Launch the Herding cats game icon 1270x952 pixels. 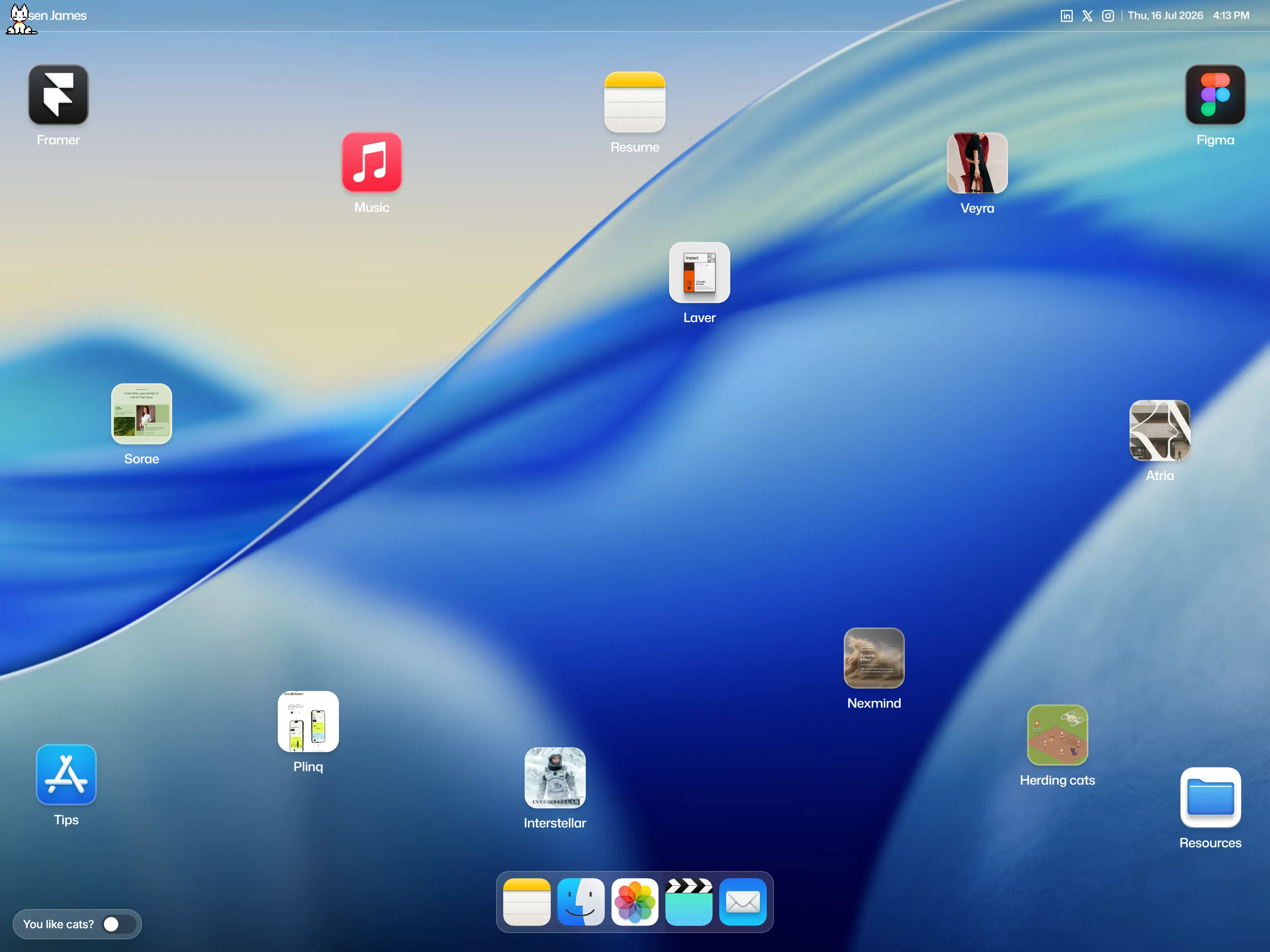[x=1058, y=735]
